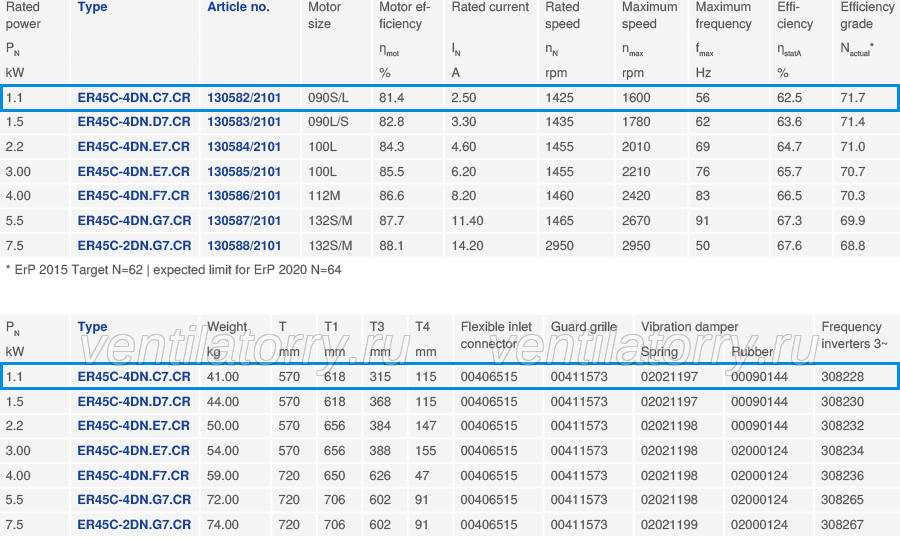Screen dimensions: 900x538
Task: Select rated current value 11.40
Action: [x=467, y=220]
